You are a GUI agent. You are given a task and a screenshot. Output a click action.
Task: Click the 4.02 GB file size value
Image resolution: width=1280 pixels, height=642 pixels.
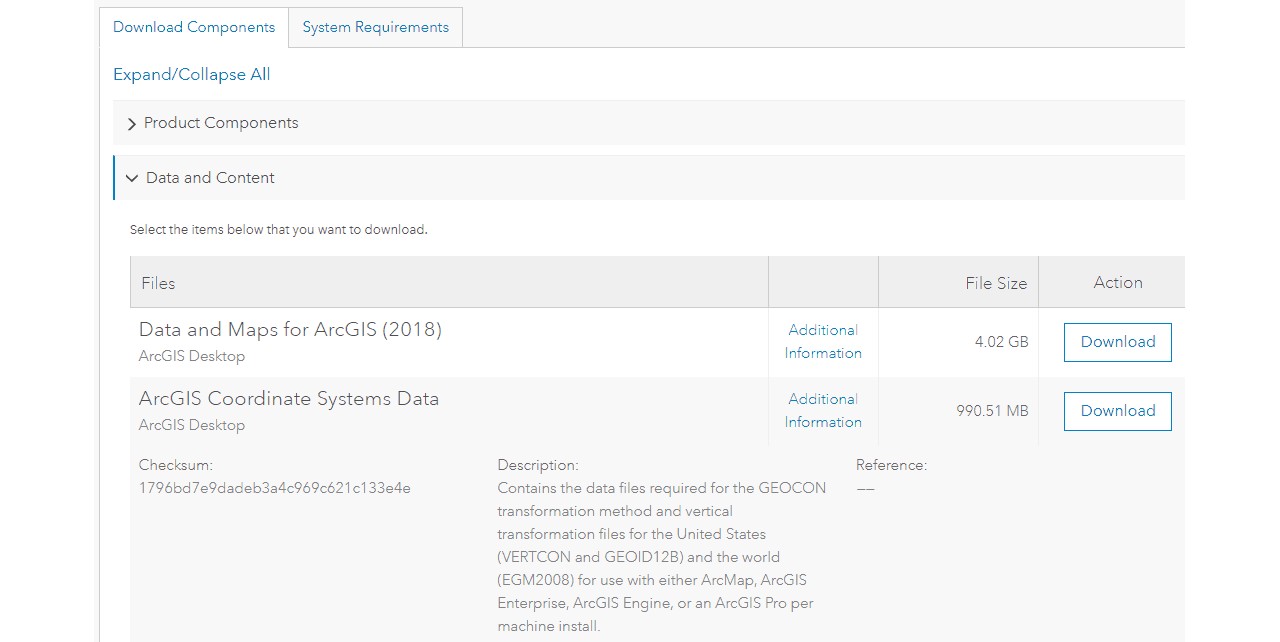point(1001,341)
